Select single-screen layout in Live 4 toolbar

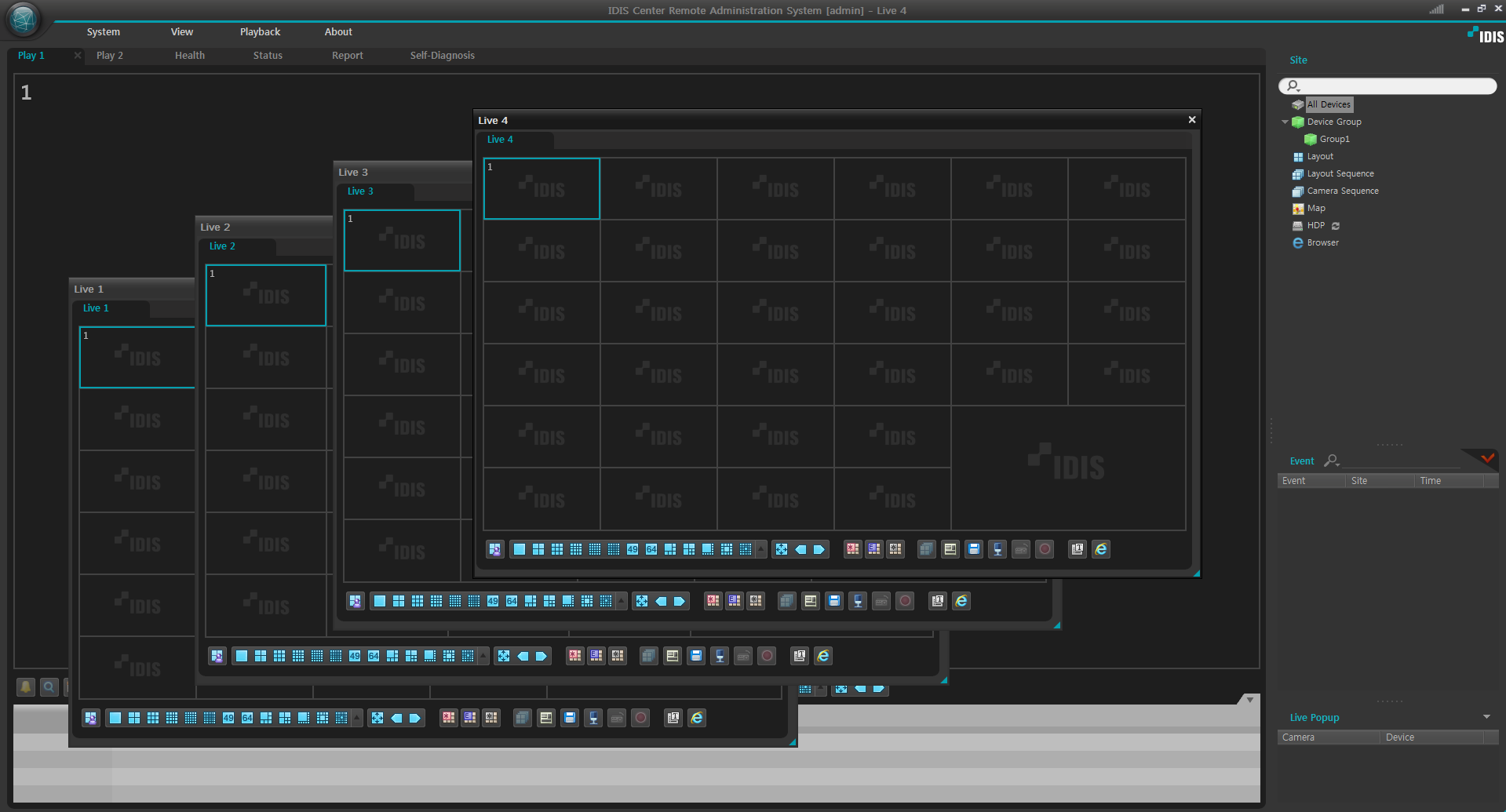(x=520, y=549)
